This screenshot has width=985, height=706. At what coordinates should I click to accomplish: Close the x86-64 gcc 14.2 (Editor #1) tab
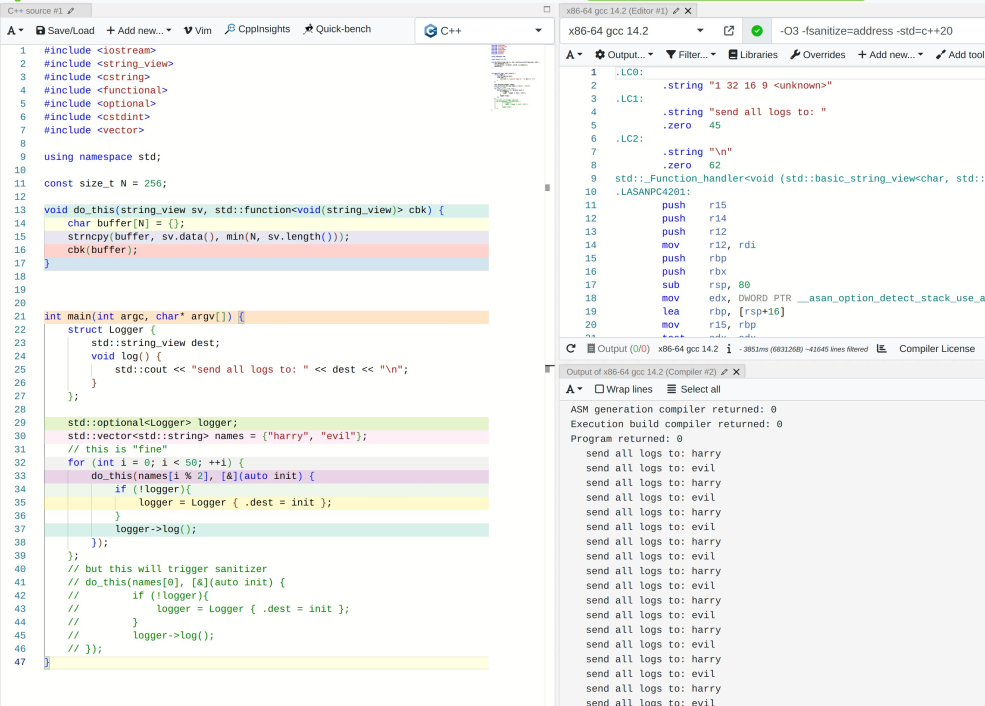(688, 11)
